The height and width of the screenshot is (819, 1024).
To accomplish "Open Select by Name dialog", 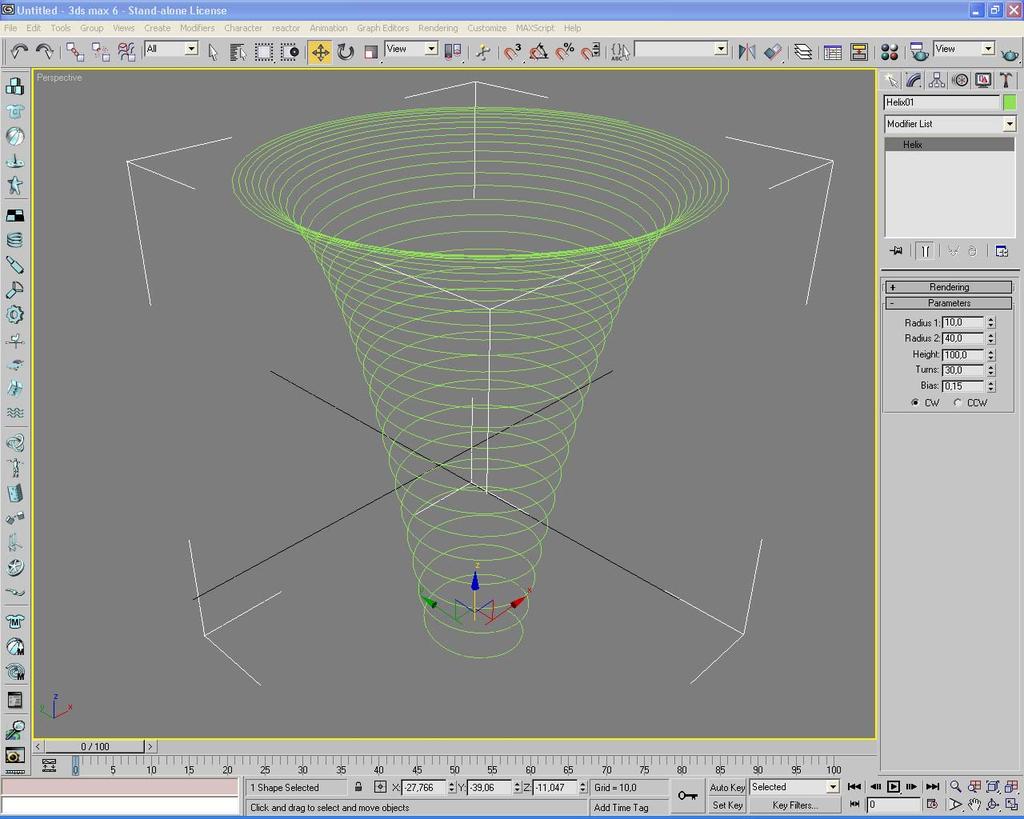I will [238, 52].
